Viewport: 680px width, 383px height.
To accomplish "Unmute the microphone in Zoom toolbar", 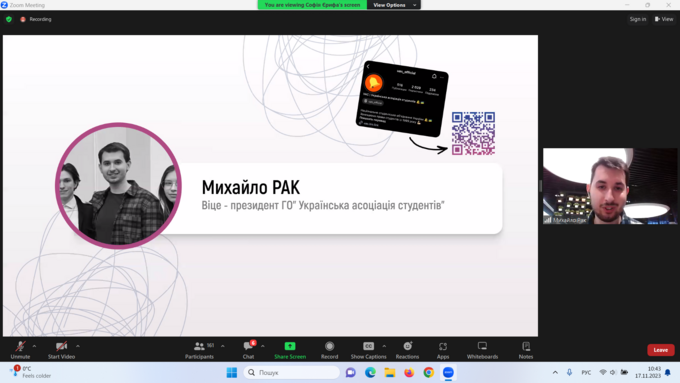I will [x=20, y=350].
